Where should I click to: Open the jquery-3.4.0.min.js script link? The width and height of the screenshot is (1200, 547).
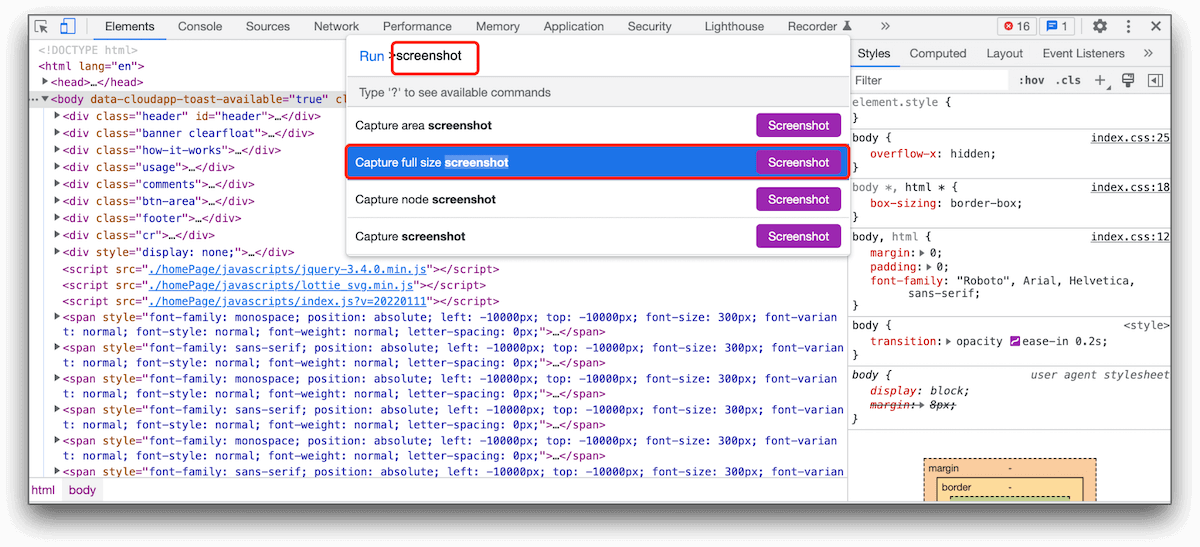pos(288,270)
